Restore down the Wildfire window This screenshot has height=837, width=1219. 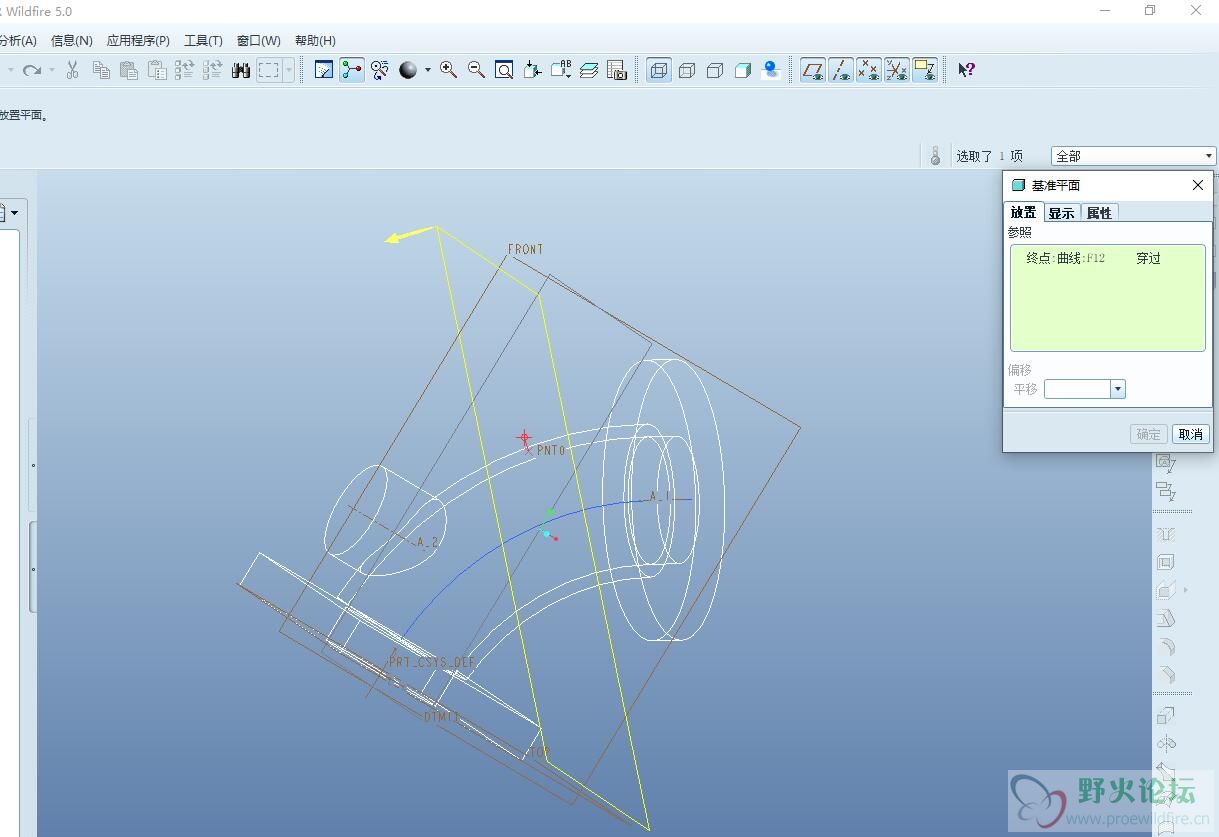1150,11
